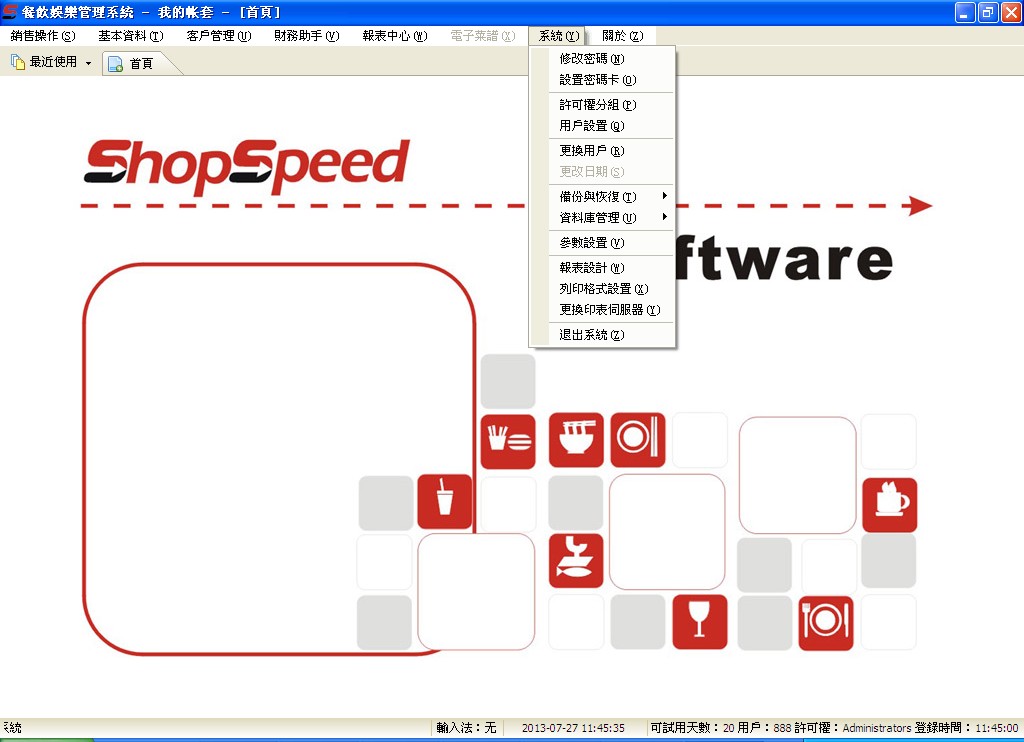Viewport: 1024px width, 742px height.
Task: Open the 銷售操作(S) menu
Action: 43,36
